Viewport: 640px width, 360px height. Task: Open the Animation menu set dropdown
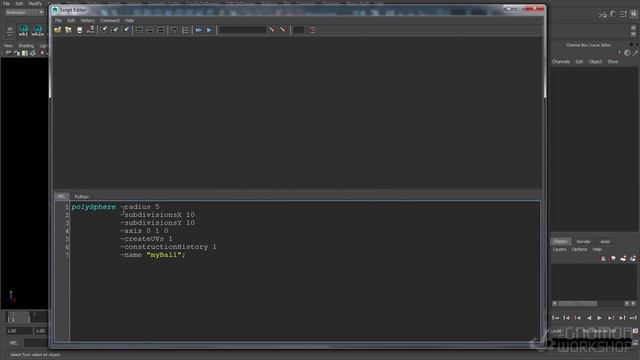pos(24,13)
